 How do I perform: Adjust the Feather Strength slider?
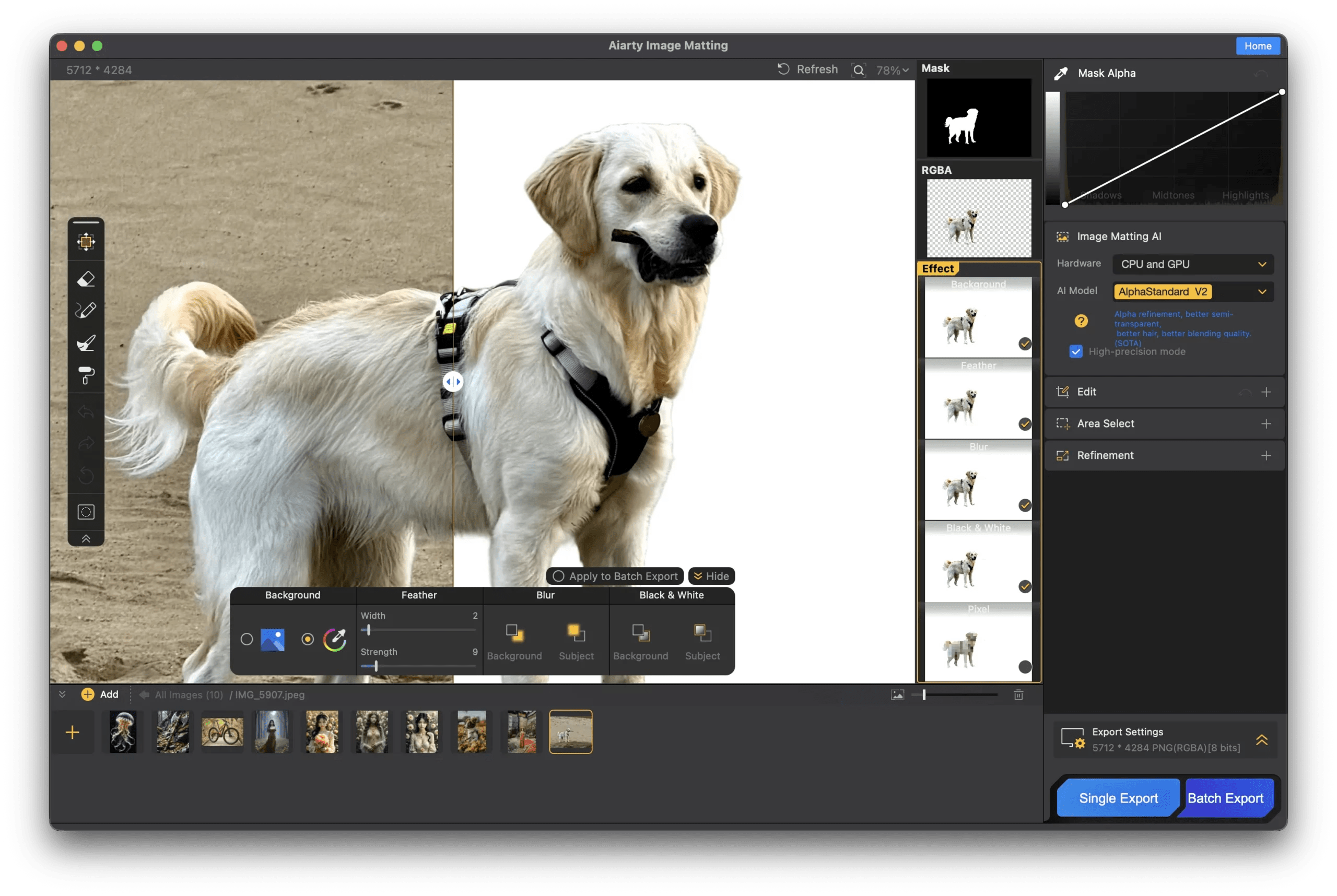pyautogui.click(x=376, y=666)
